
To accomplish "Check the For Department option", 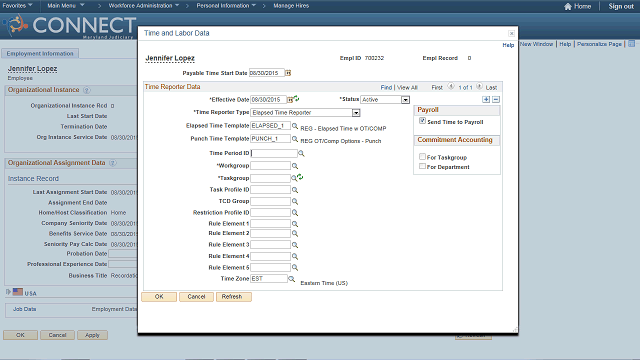I will pos(422,166).
